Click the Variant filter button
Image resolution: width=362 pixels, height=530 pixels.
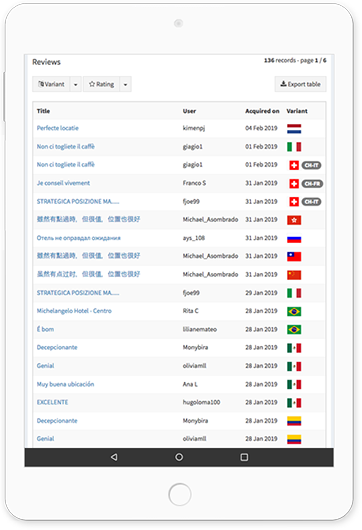point(51,85)
